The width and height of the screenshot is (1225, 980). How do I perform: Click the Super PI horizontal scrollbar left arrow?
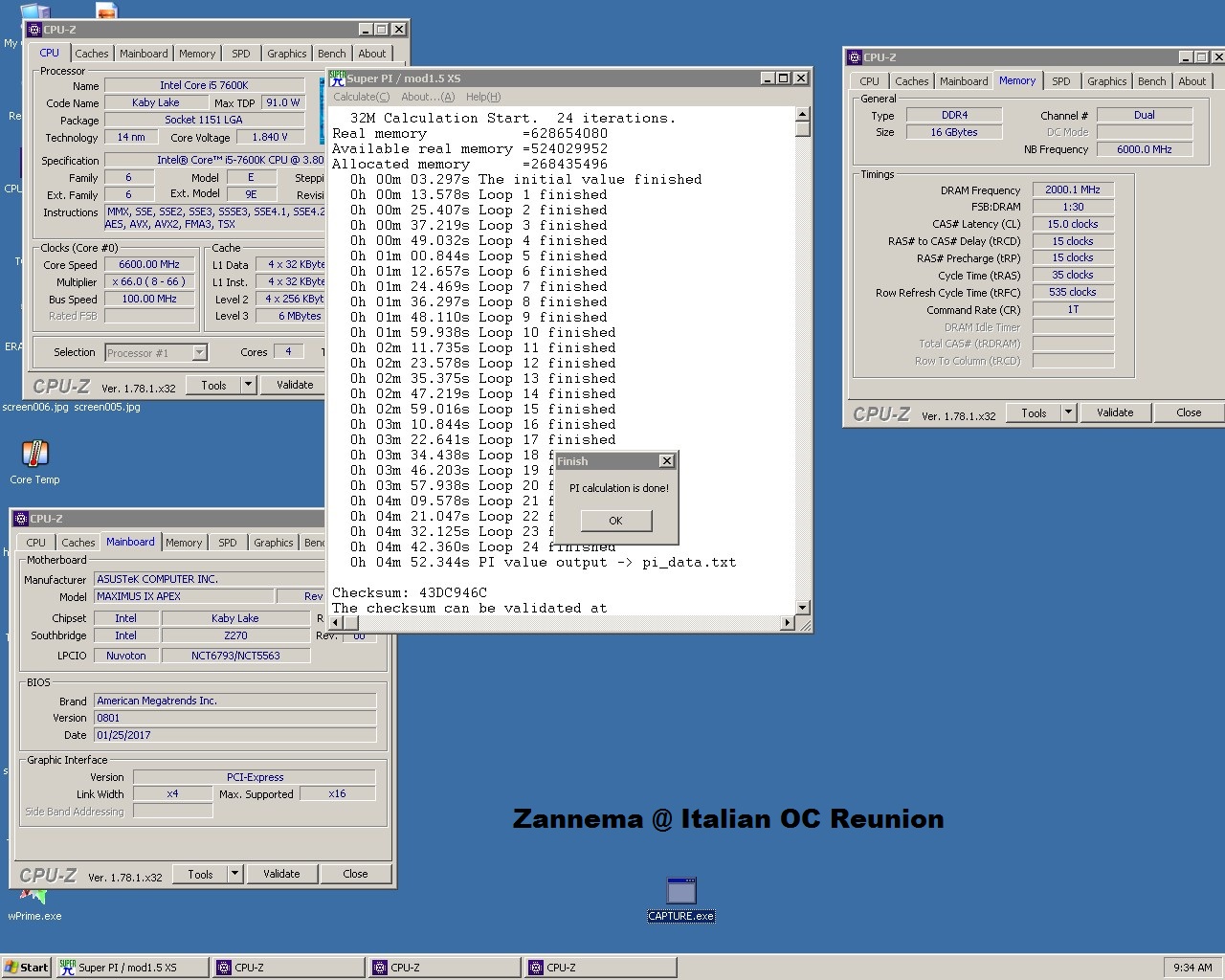pos(337,623)
